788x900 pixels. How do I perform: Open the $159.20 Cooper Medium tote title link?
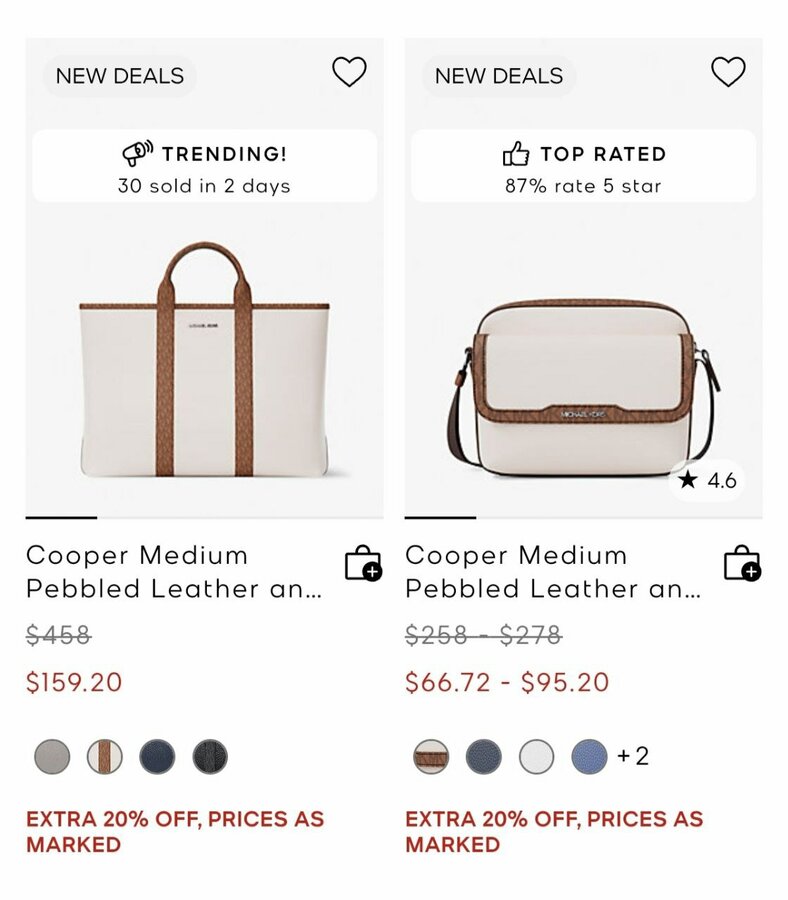pyautogui.click(x=175, y=572)
